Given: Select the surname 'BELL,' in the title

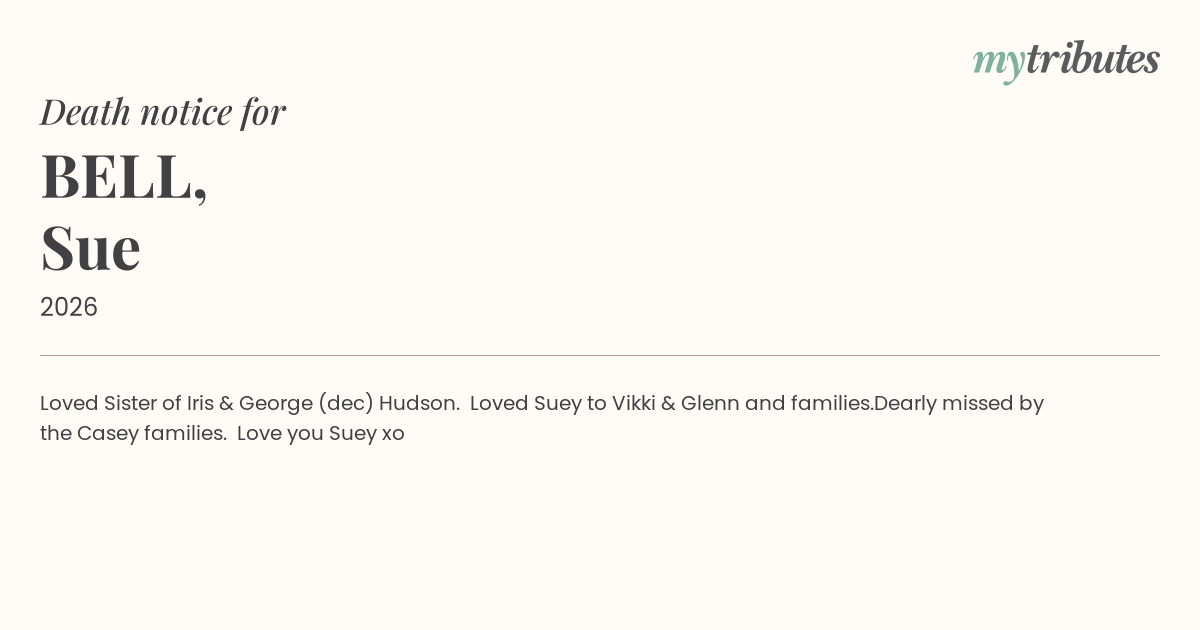Looking at the screenshot, I should click(x=124, y=176).
